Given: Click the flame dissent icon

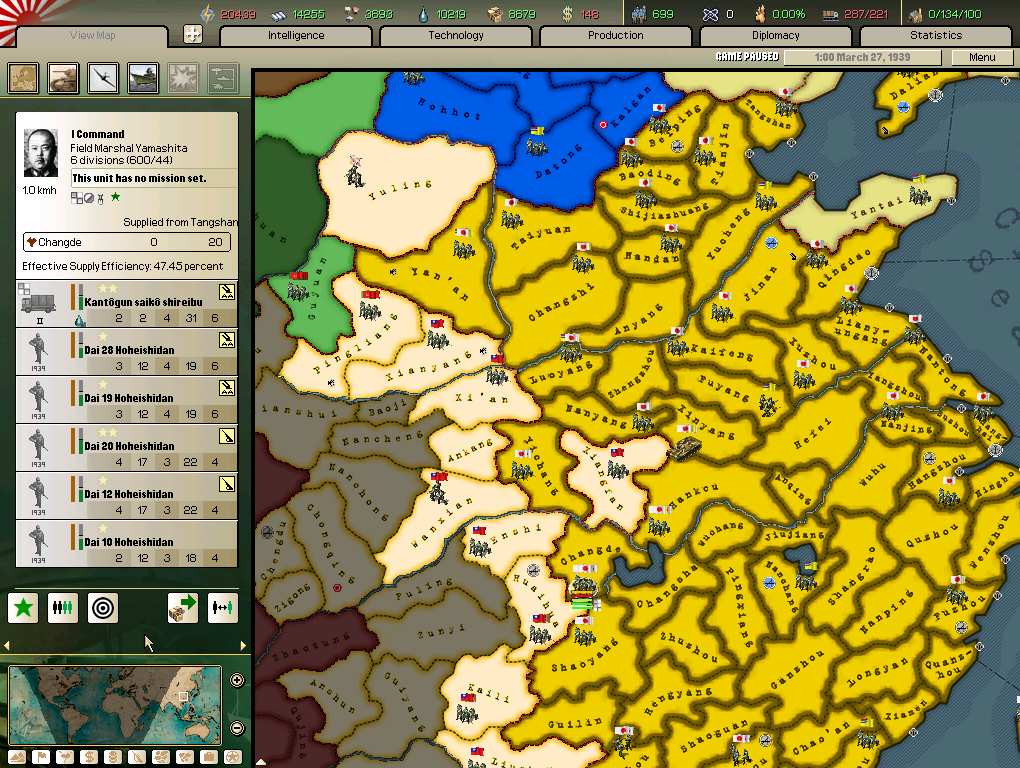Looking at the screenshot, I should [760, 14].
